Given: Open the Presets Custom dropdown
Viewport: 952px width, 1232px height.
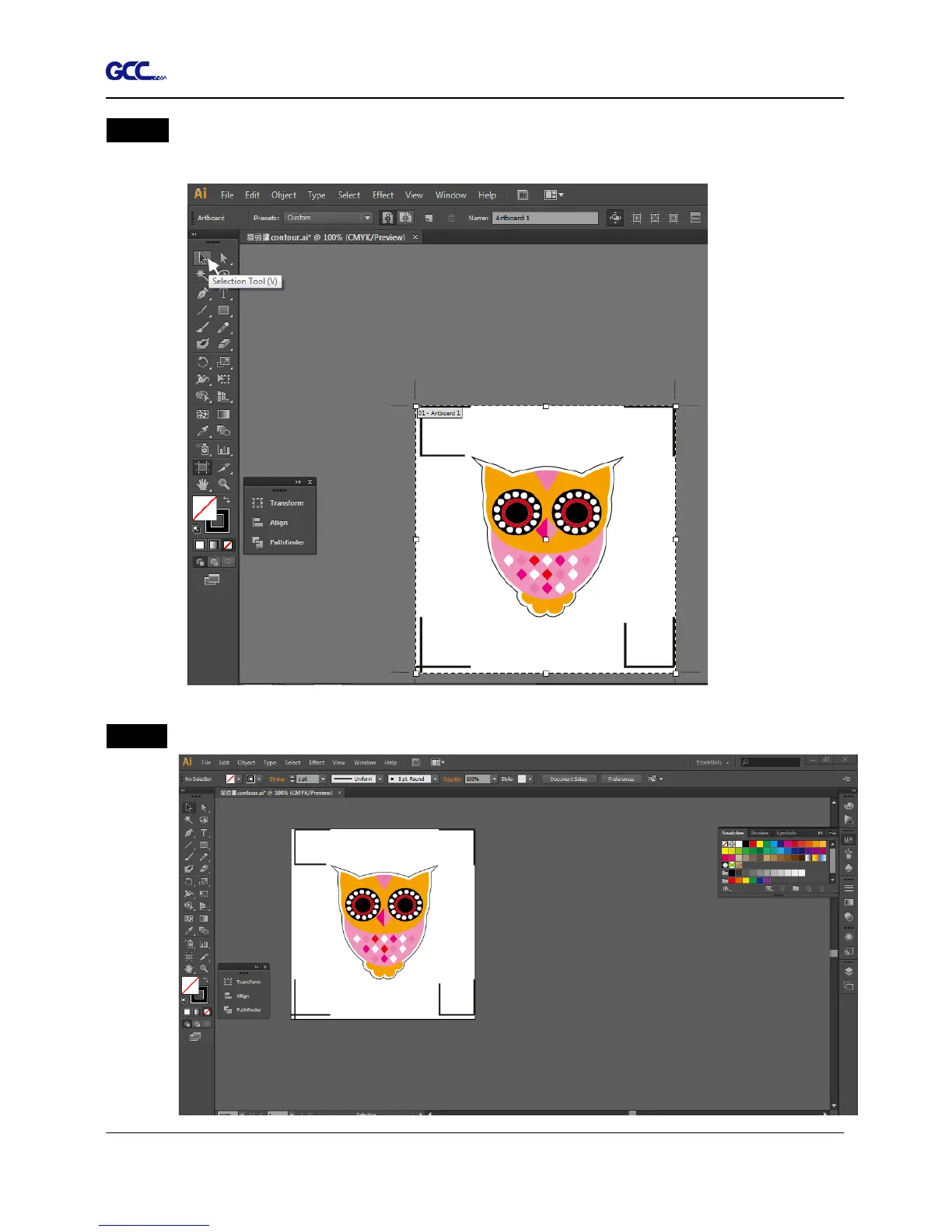Looking at the screenshot, I should coord(328,218).
